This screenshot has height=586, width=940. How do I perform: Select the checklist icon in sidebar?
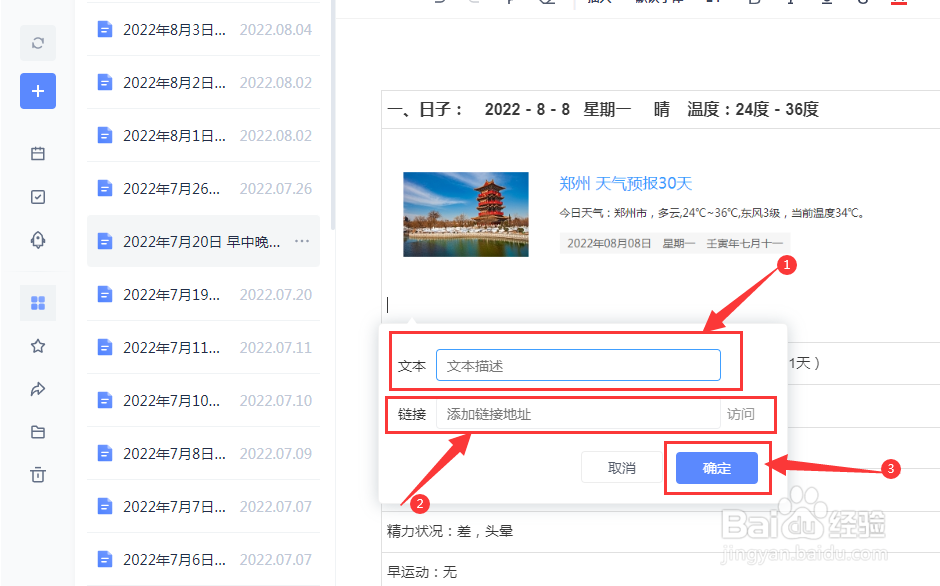(38, 196)
